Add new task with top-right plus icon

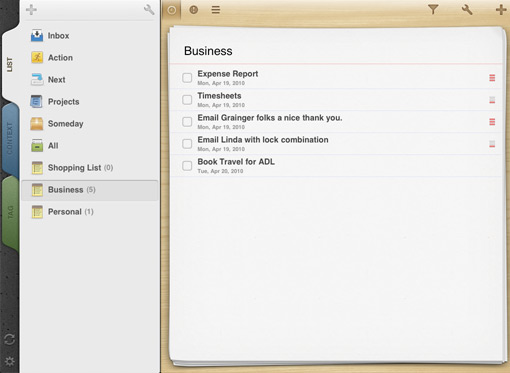pos(501,10)
